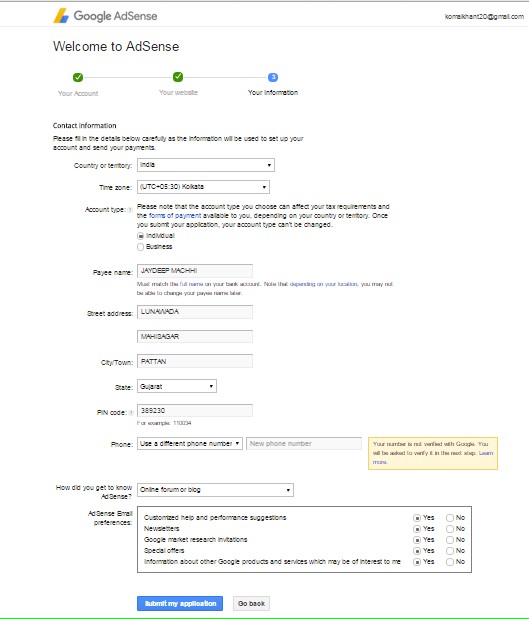Click the green checkmark for Your Account step
Image resolution: width=529 pixels, height=619 pixels.
click(x=78, y=77)
